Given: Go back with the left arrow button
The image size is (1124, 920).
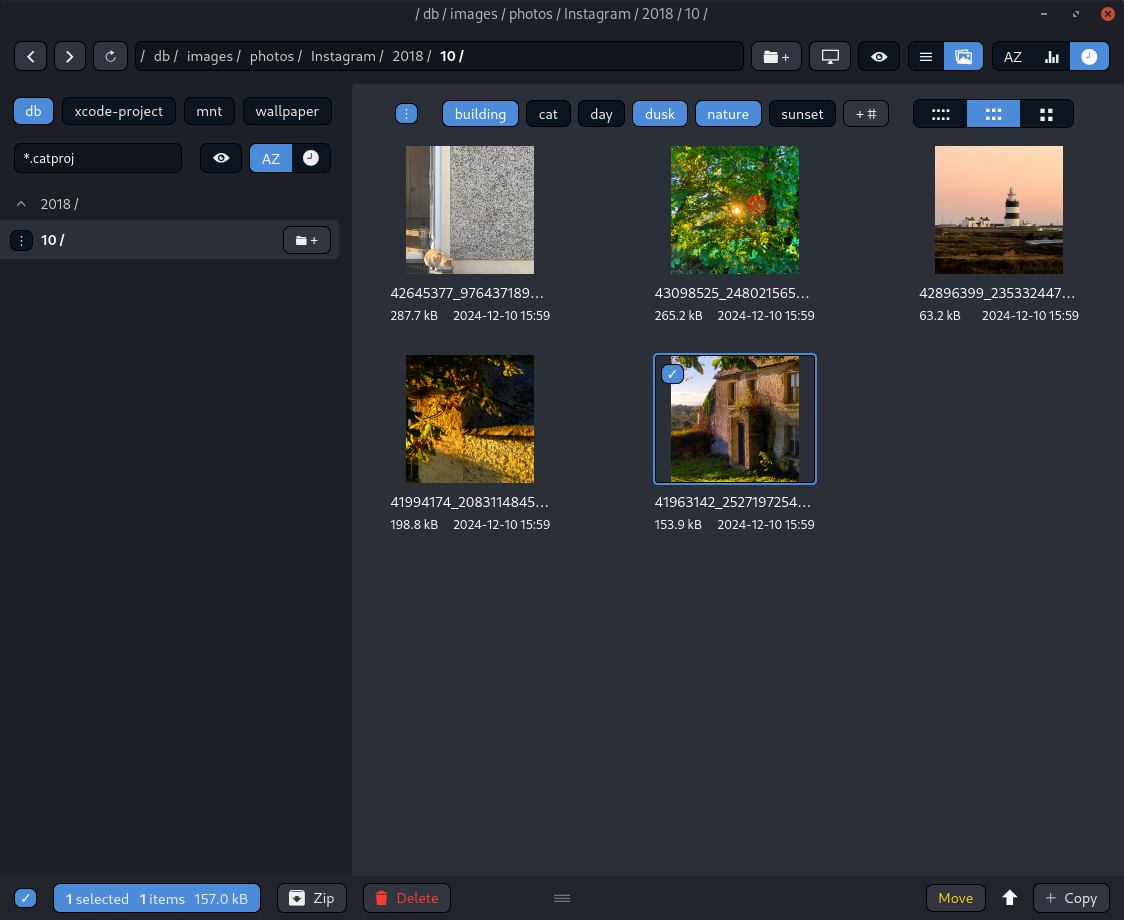Looking at the screenshot, I should [x=31, y=57].
